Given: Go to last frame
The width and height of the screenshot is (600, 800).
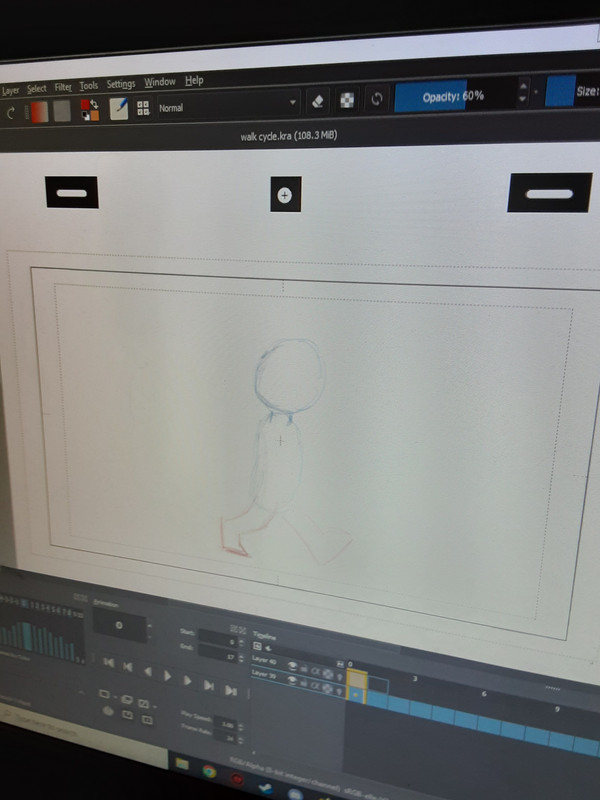Looking at the screenshot, I should [231, 690].
